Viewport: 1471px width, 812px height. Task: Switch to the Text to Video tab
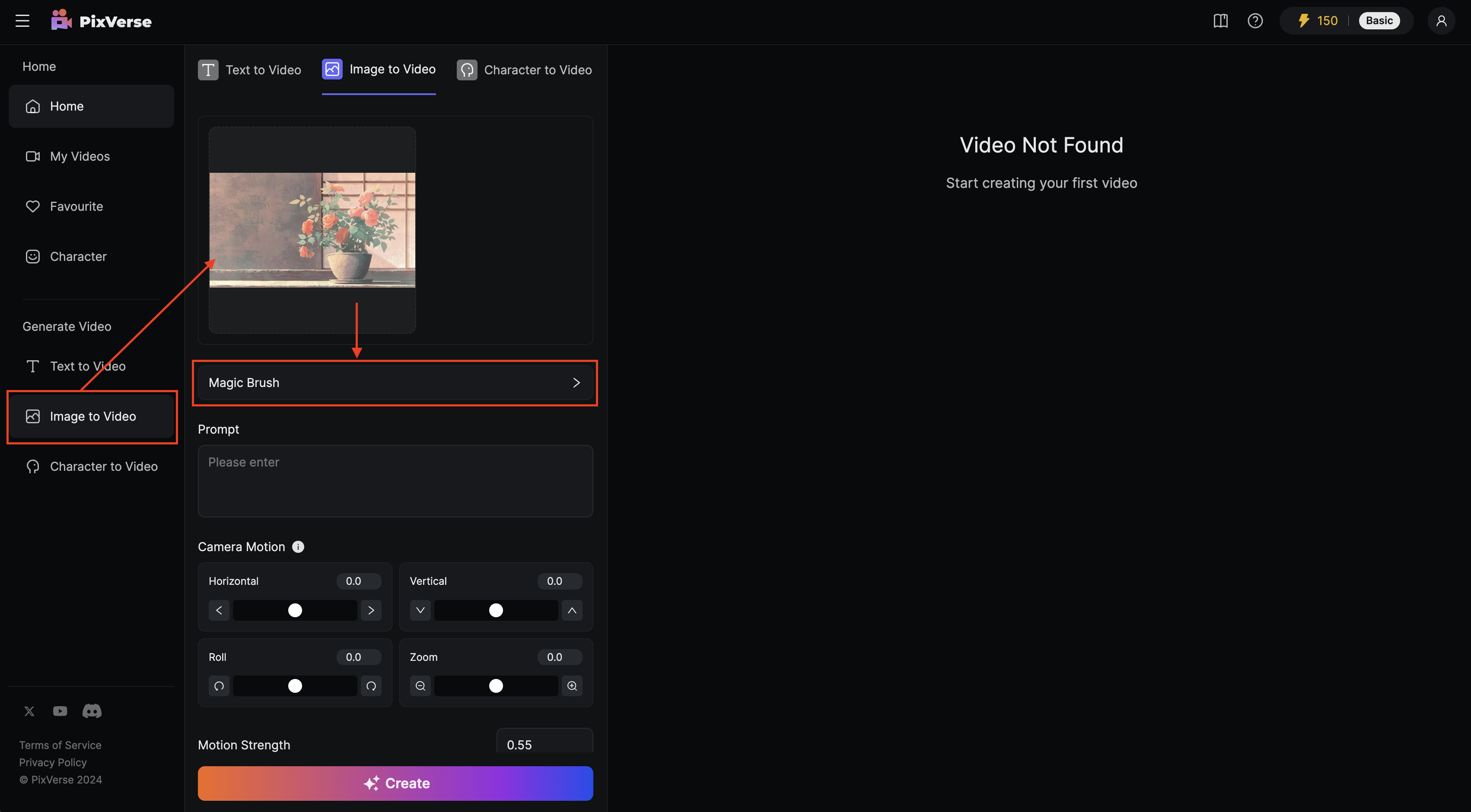(x=249, y=70)
